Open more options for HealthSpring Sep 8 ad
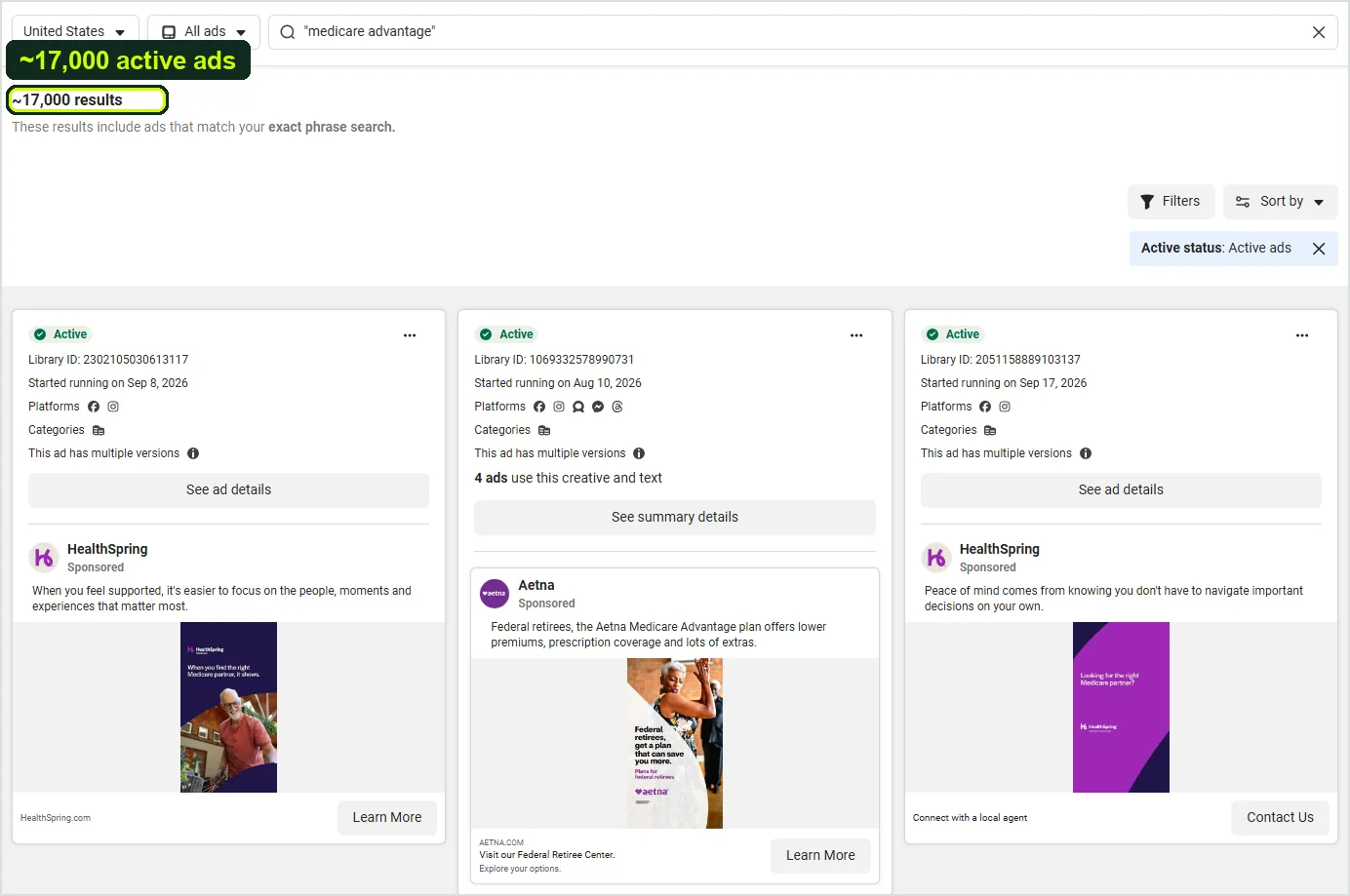The width and height of the screenshot is (1350, 896). pos(410,335)
